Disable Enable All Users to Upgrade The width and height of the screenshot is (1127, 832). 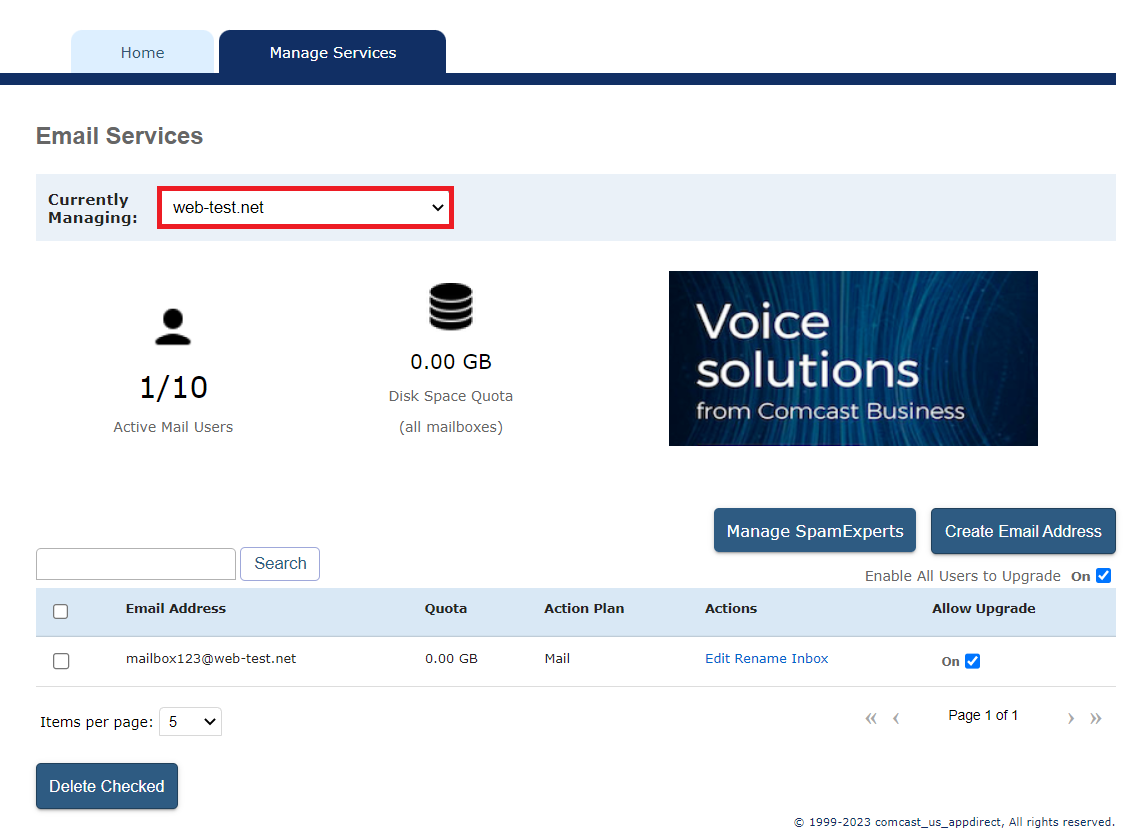click(x=1102, y=574)
